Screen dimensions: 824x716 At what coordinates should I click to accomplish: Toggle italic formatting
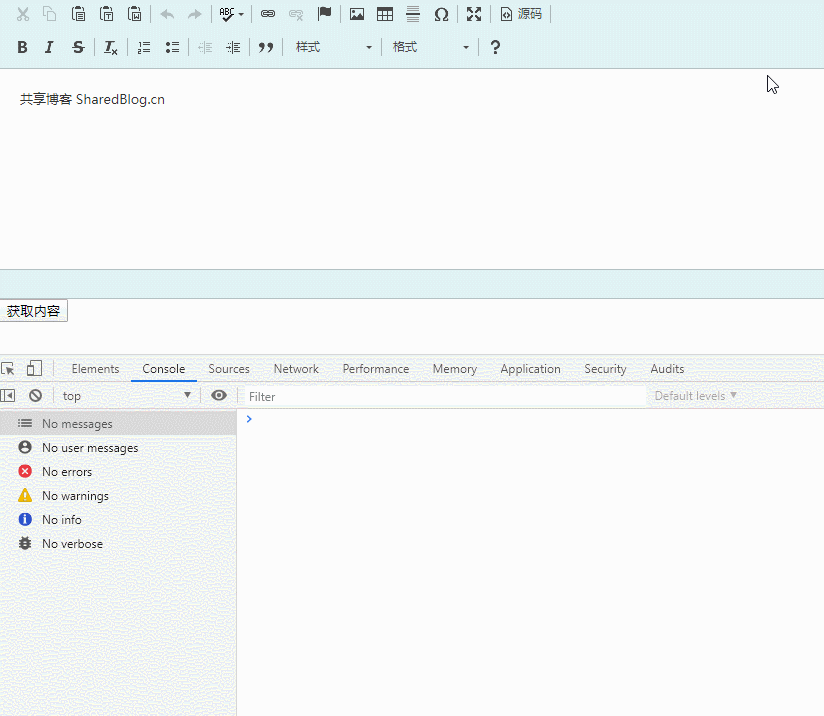pyautogui.click(x=49, y=47)
